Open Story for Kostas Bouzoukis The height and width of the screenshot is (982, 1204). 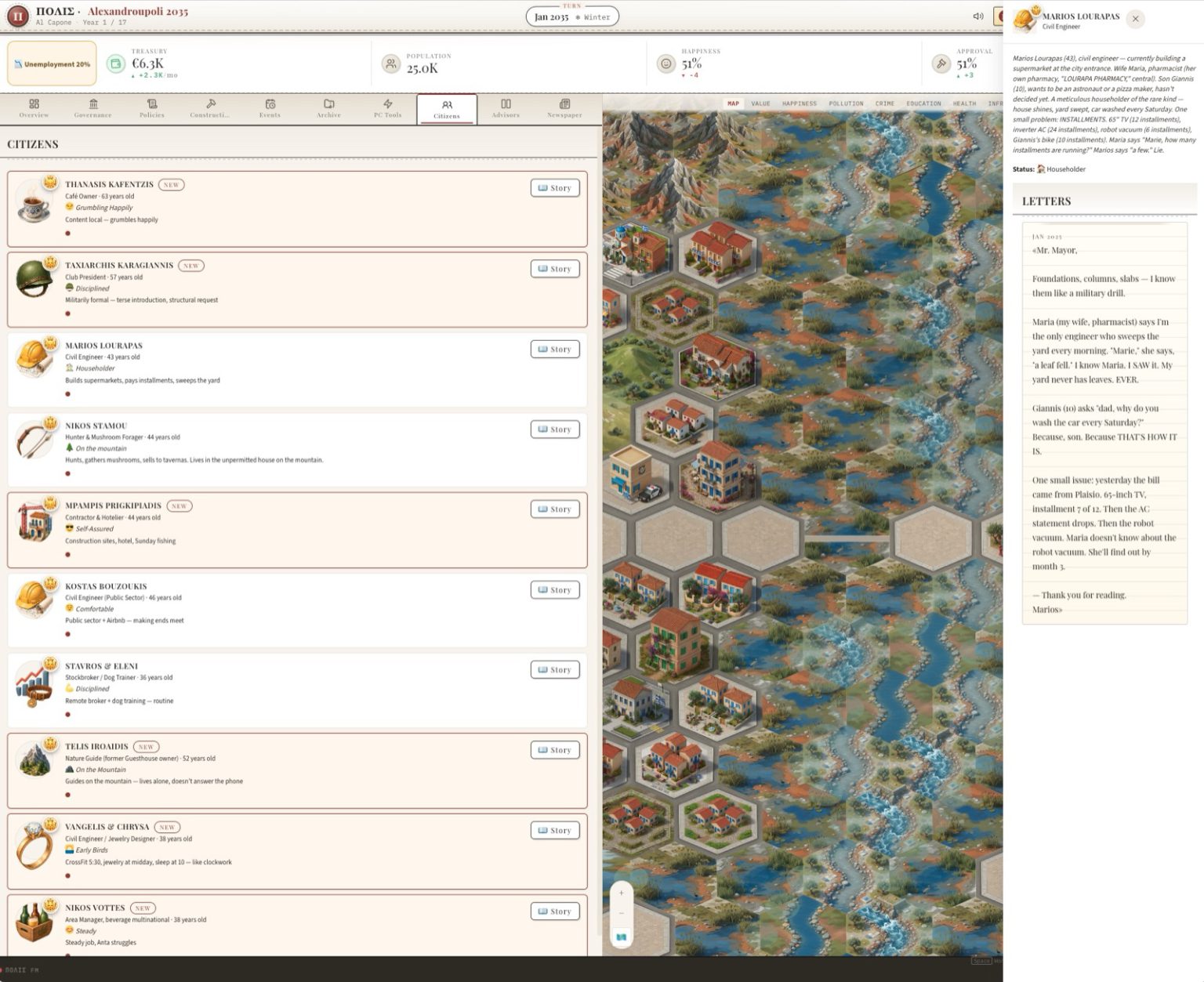click(x=555, y=590)
